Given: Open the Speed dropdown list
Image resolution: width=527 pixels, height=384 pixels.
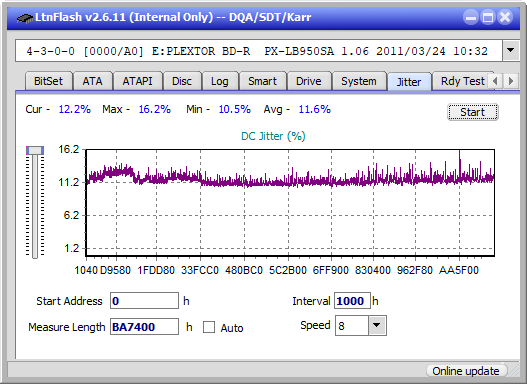Looking at the screenshot, I should click(377, 325).
